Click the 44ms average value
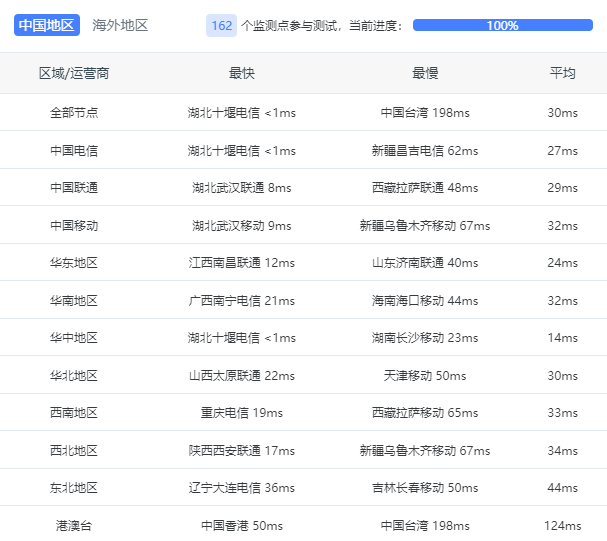This screenshot has width=607, height=541. [562, 488]
